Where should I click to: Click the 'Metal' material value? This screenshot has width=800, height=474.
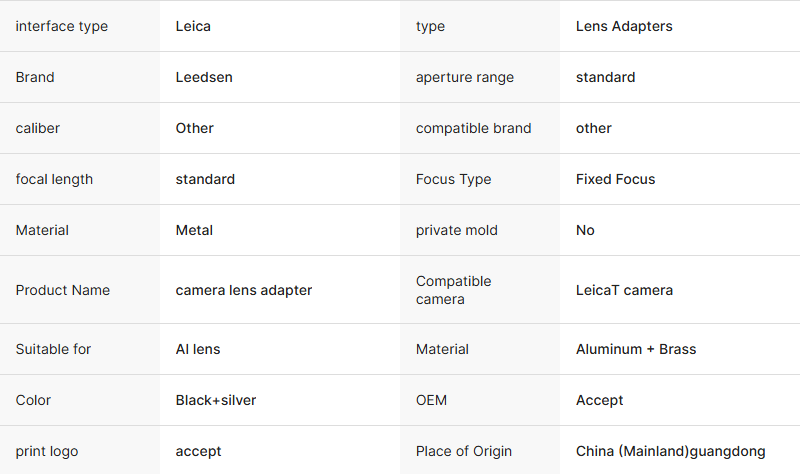(194, 230)
